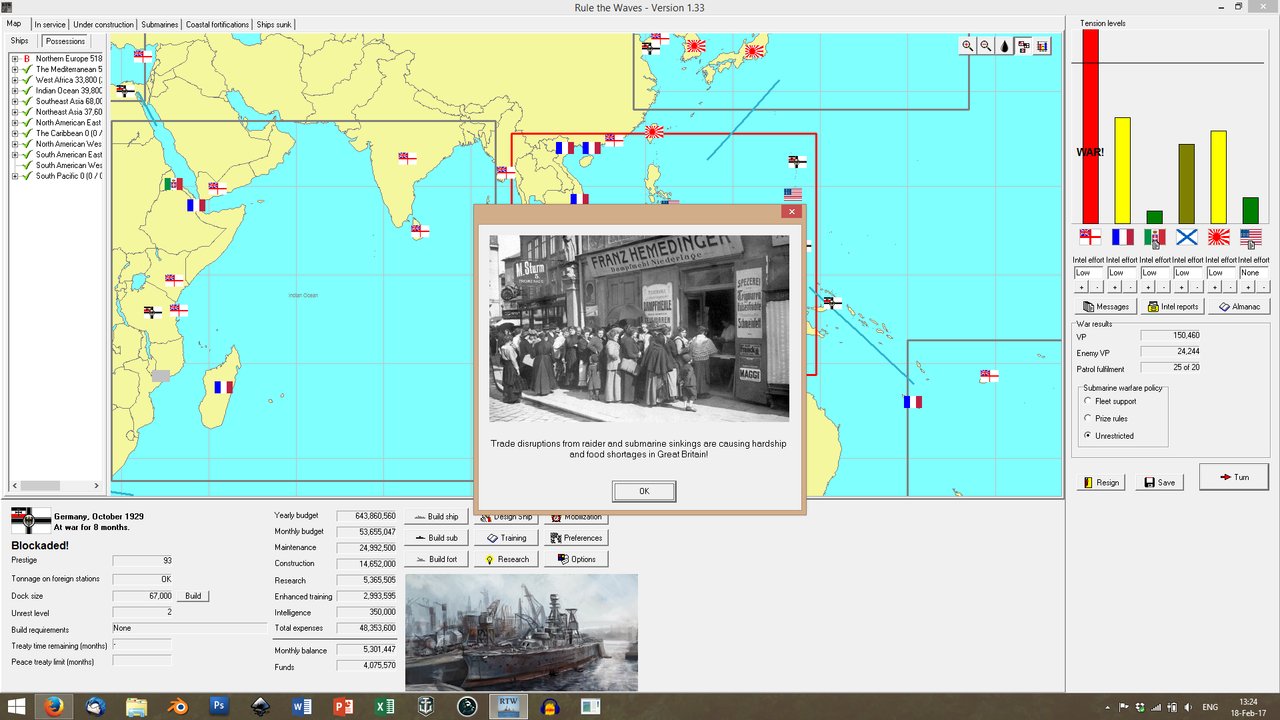Viewport: 1280px width, 720px height.
Task: Click the oil drop map overlay icon
Action: (x=1004, y=45)
